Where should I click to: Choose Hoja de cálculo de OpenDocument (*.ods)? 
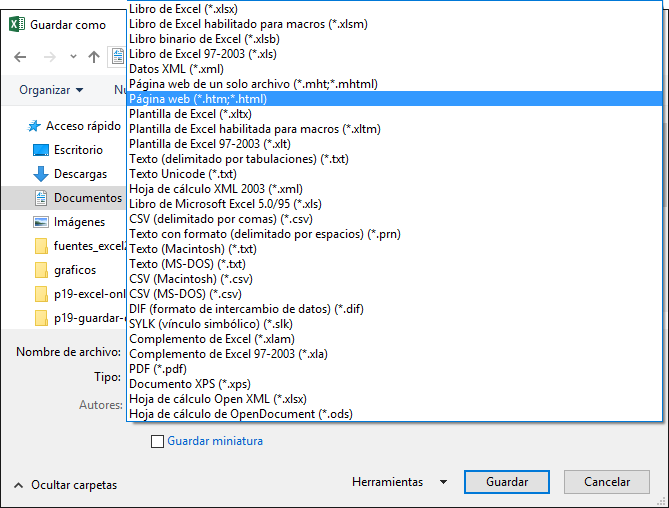[x=395, y=414]
